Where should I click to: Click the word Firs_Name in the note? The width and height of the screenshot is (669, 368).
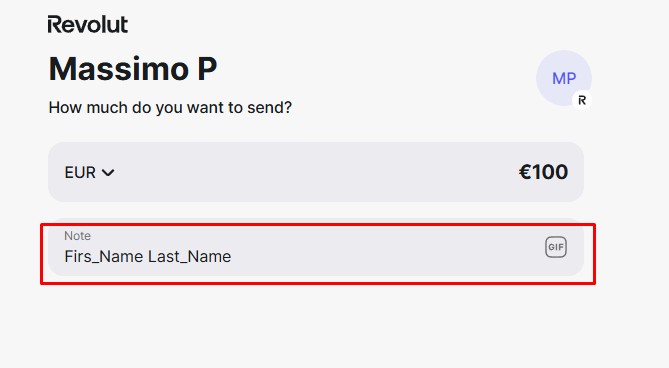tap(104, 256)
